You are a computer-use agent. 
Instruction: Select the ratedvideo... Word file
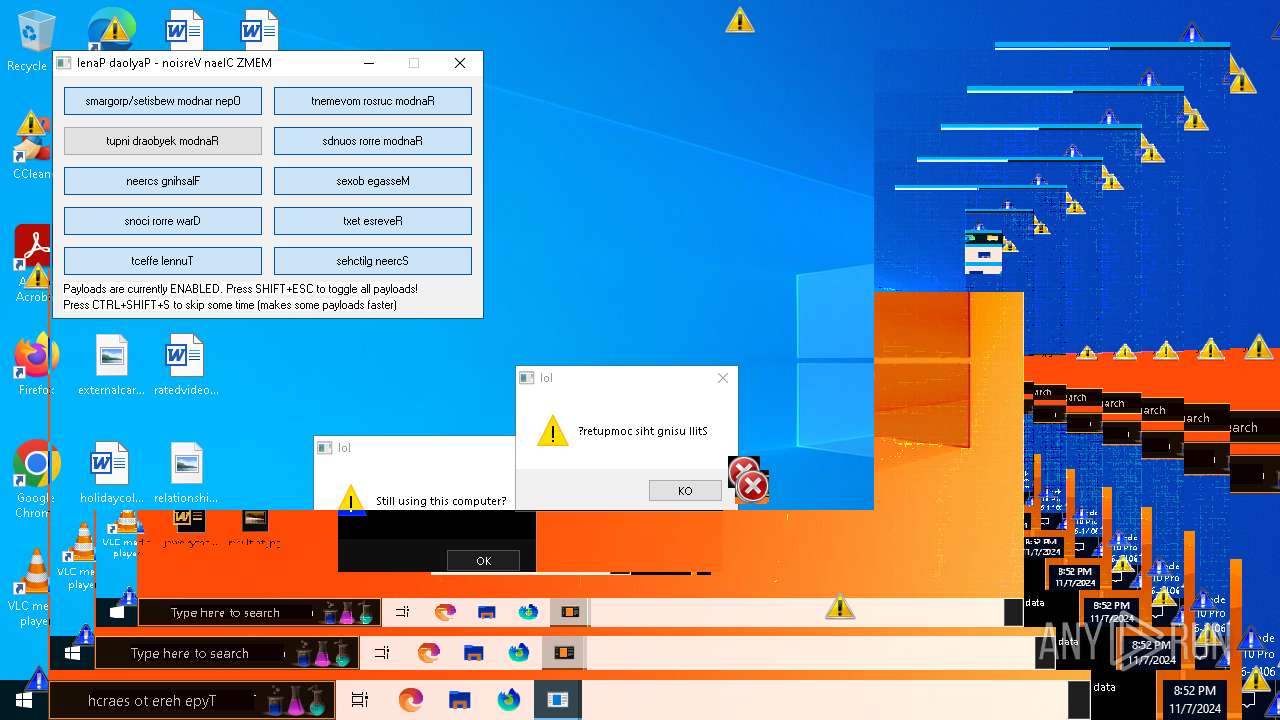coord(185,365)
